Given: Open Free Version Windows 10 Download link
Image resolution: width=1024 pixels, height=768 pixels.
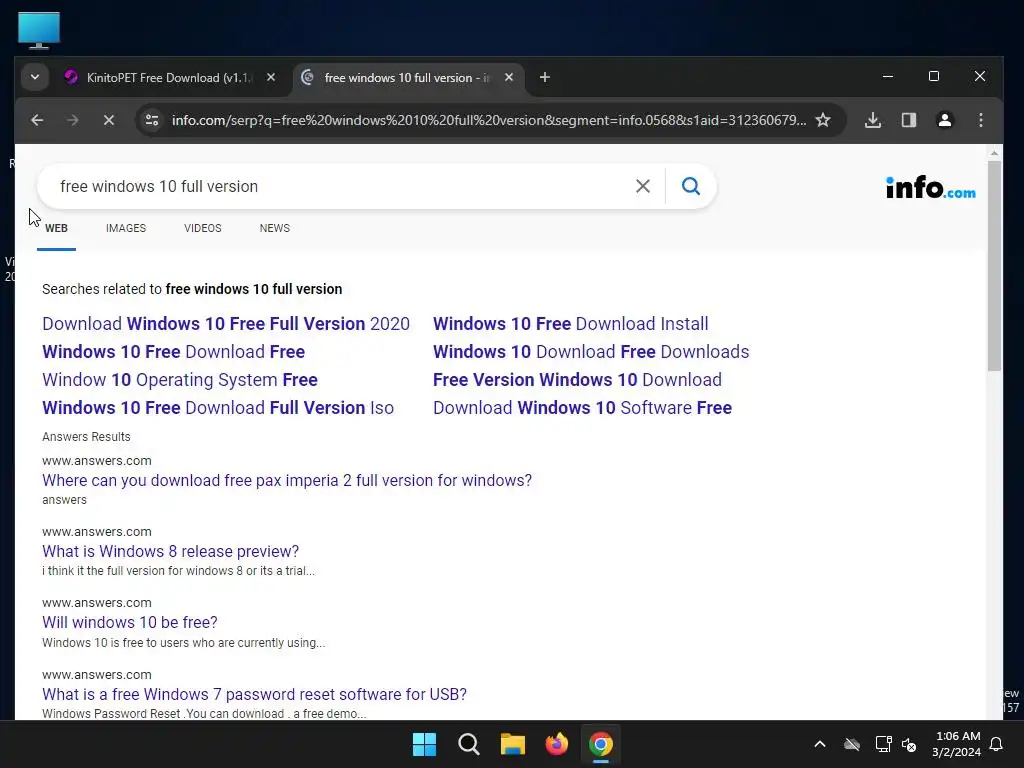Looking at the screenshot, I should coord(577,380).
